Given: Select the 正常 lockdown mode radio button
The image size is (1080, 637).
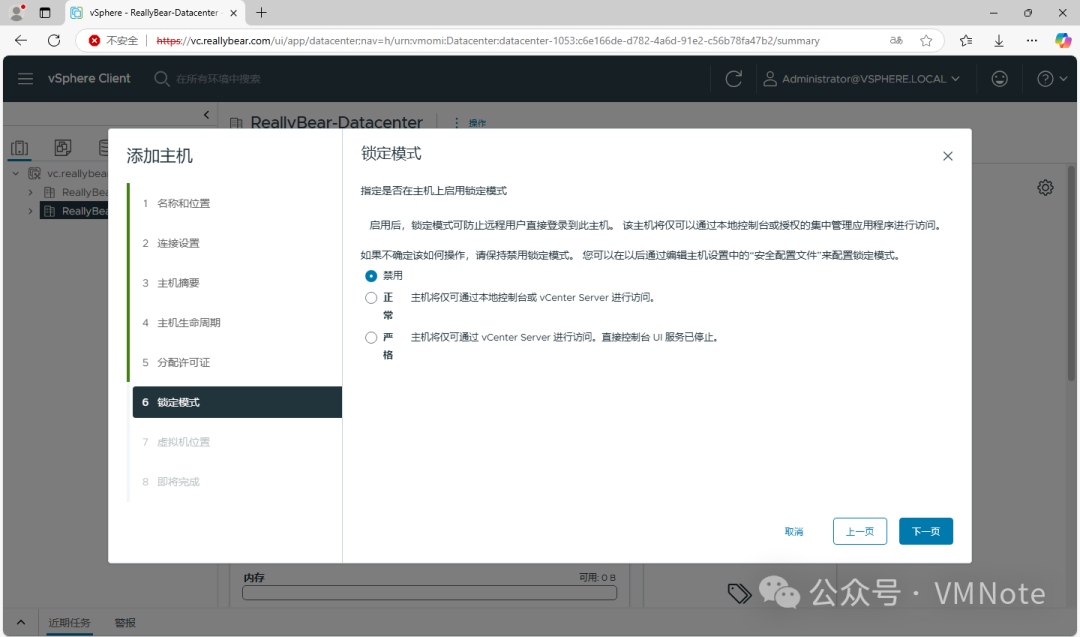Looking at the screenshot, I should tap(371, 297).
